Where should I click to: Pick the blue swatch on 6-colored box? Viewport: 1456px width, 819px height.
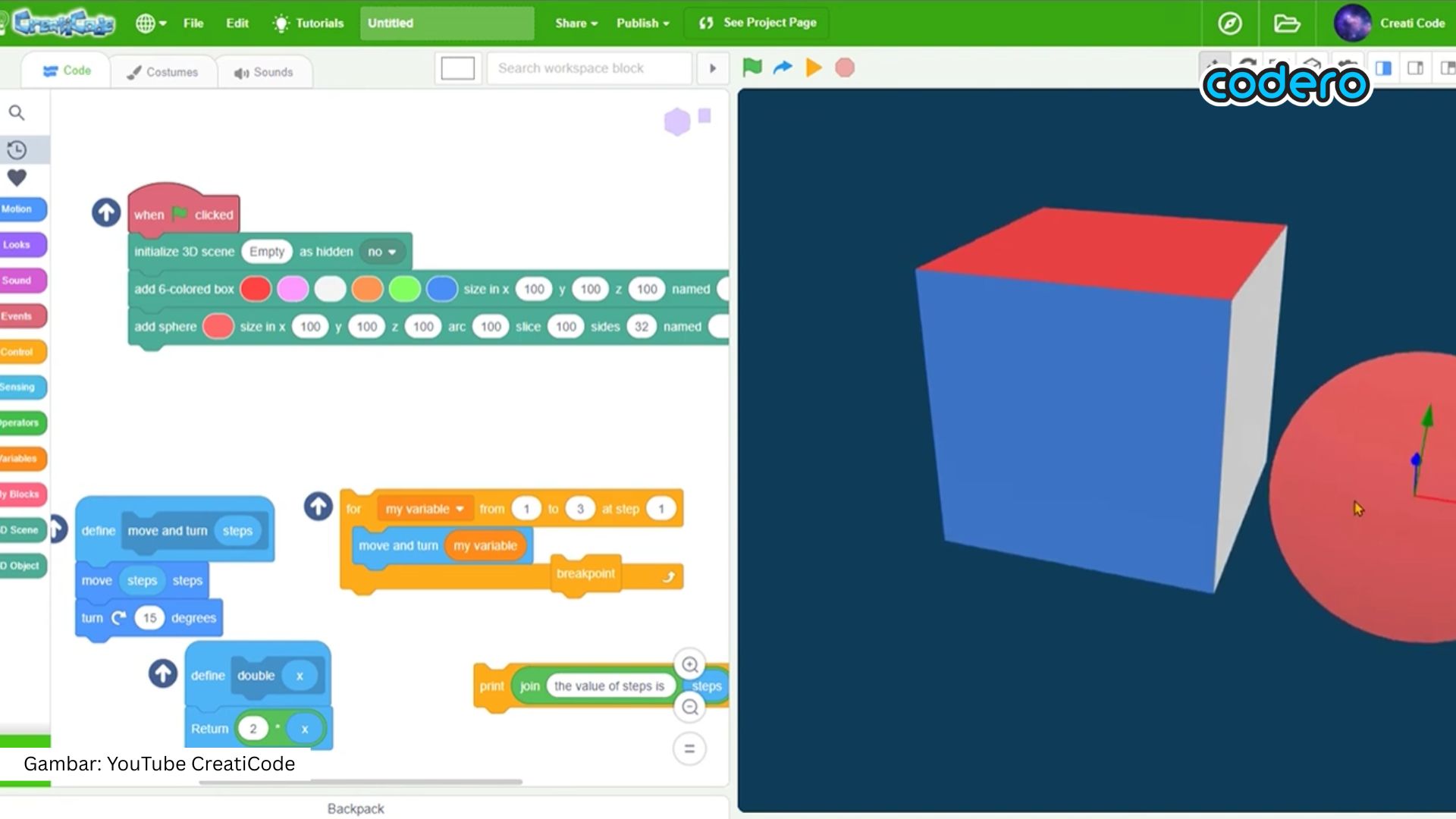[441, 289]
